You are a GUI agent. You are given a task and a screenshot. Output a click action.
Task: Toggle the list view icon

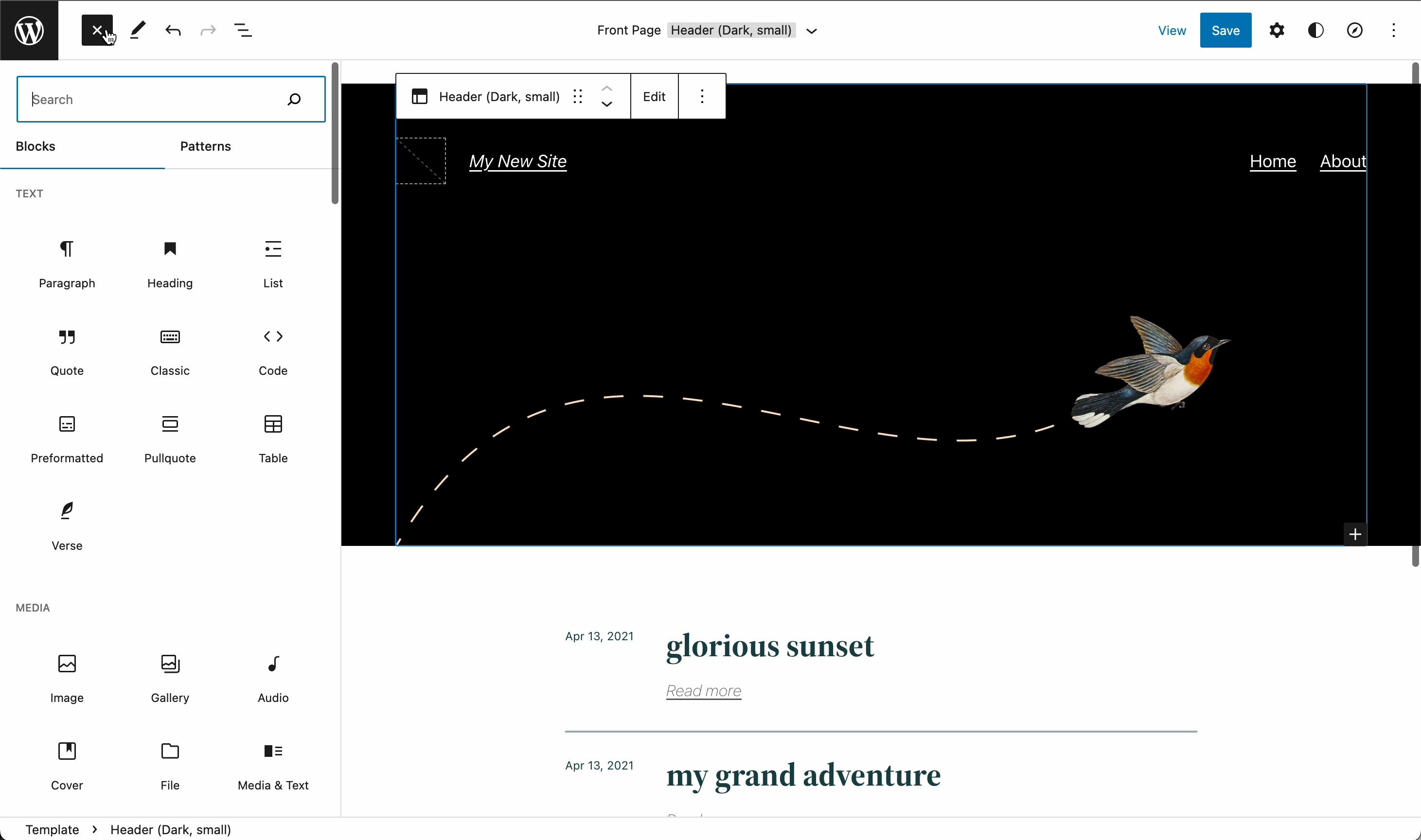click(x=243, y=30)
